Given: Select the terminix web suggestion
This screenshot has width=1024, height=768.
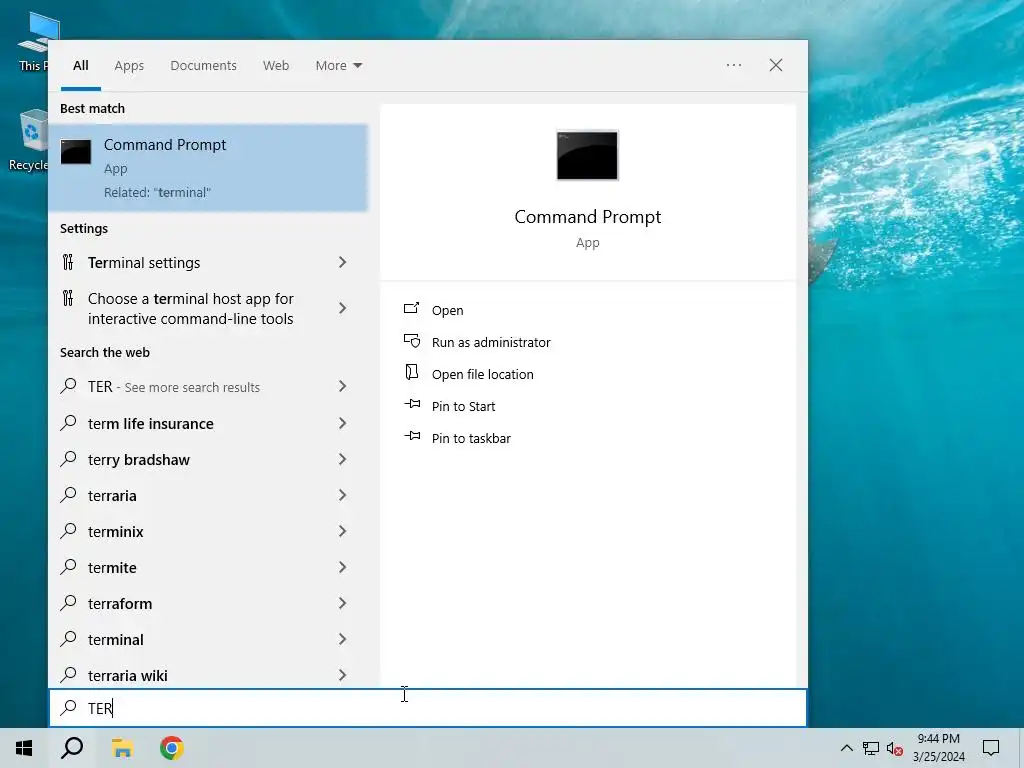Looking at the screenshot, I should click(x=208, y=531).
